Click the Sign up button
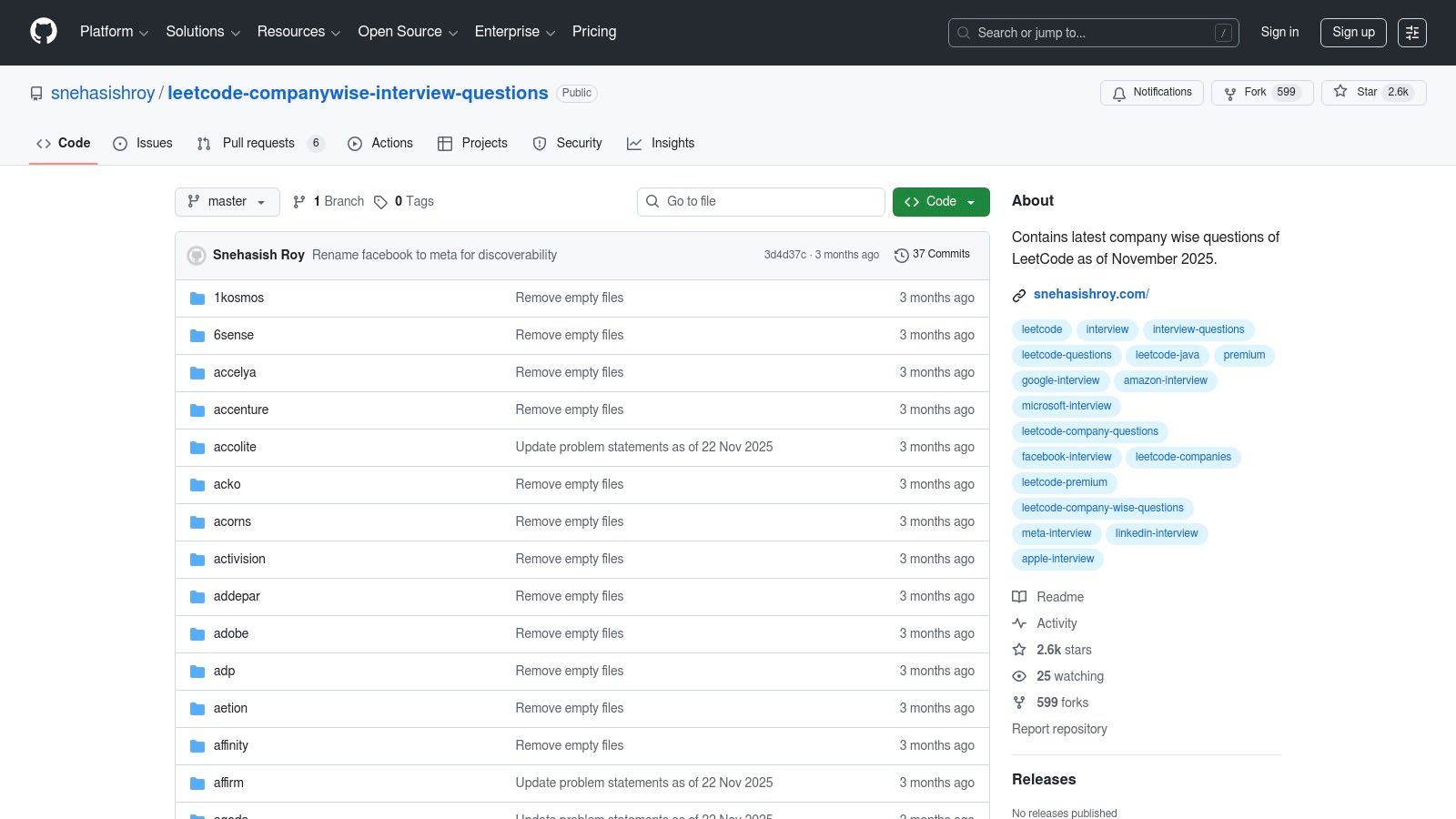The image size is (1456, 819). click(x=1353, y=32)
